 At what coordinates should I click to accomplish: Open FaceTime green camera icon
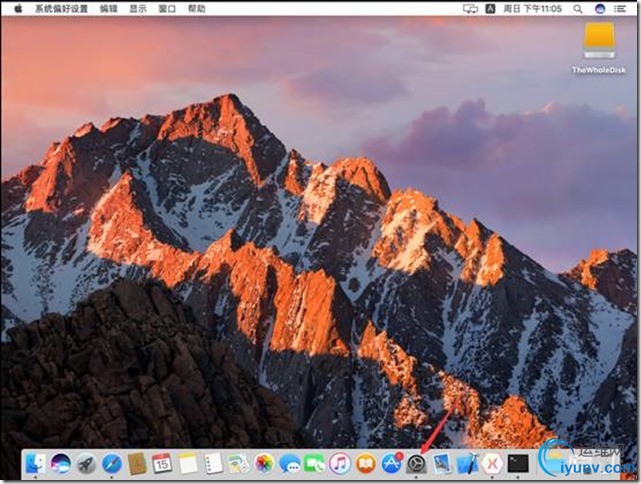click(x=314, y=464)
